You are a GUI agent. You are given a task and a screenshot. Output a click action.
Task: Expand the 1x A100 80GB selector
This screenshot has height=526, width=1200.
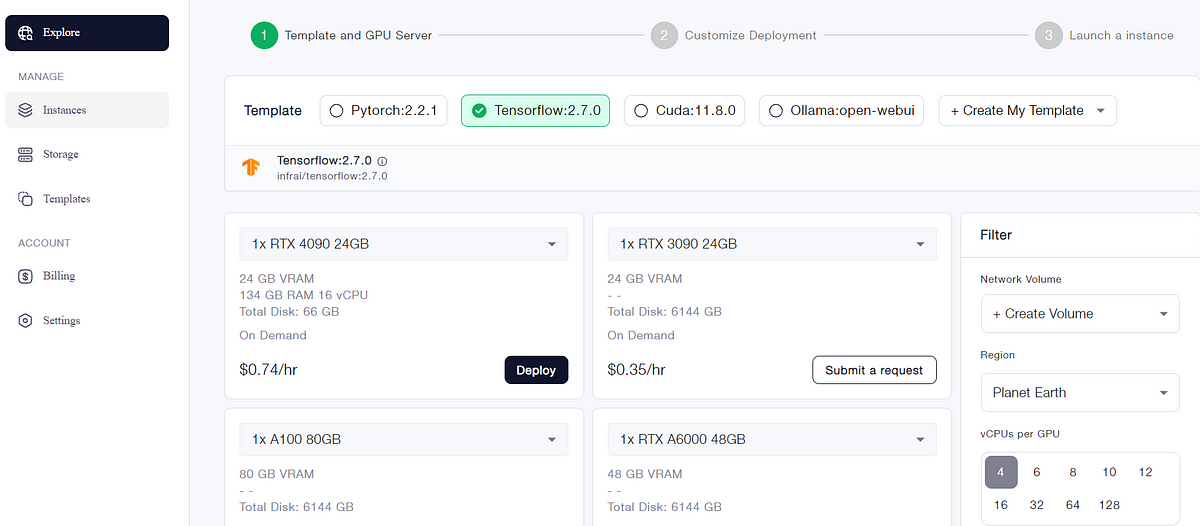404,439
